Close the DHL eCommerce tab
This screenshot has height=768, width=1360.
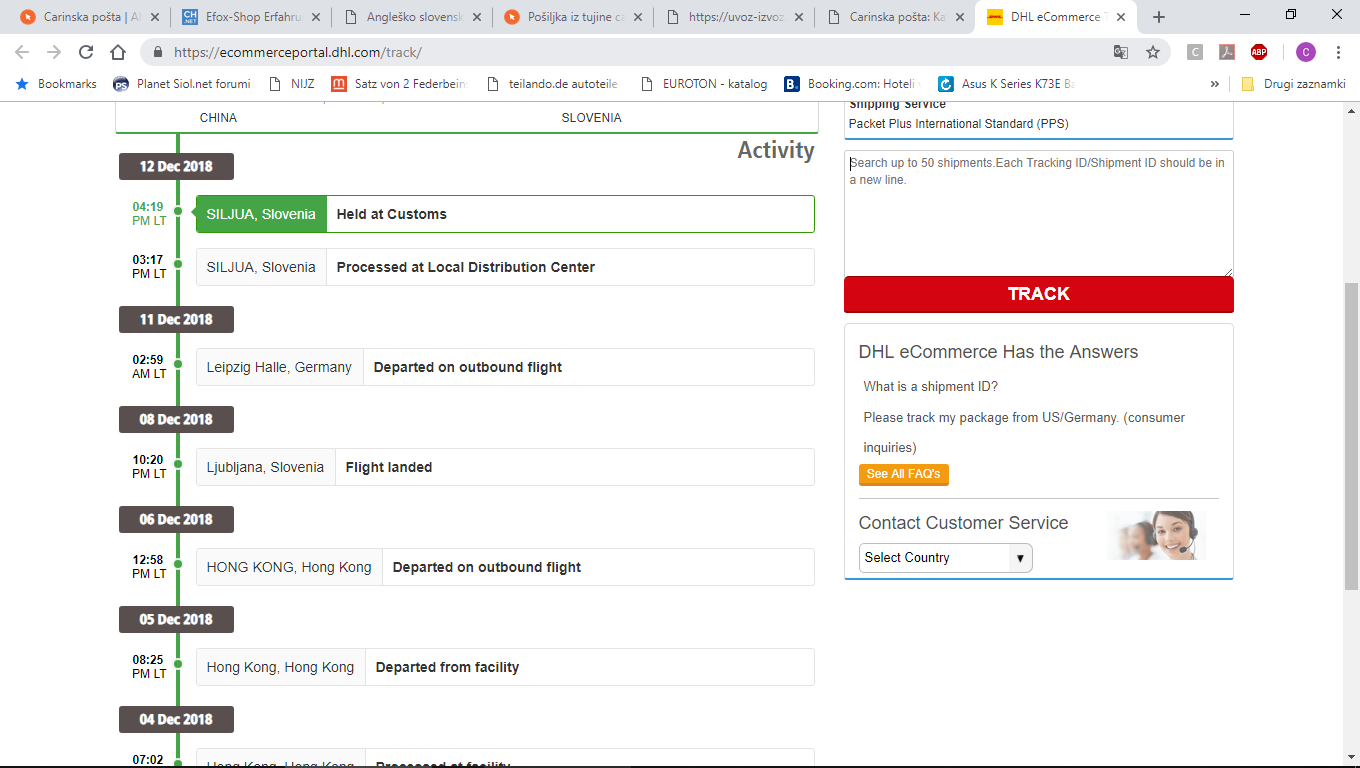[x=1123, y=17]
